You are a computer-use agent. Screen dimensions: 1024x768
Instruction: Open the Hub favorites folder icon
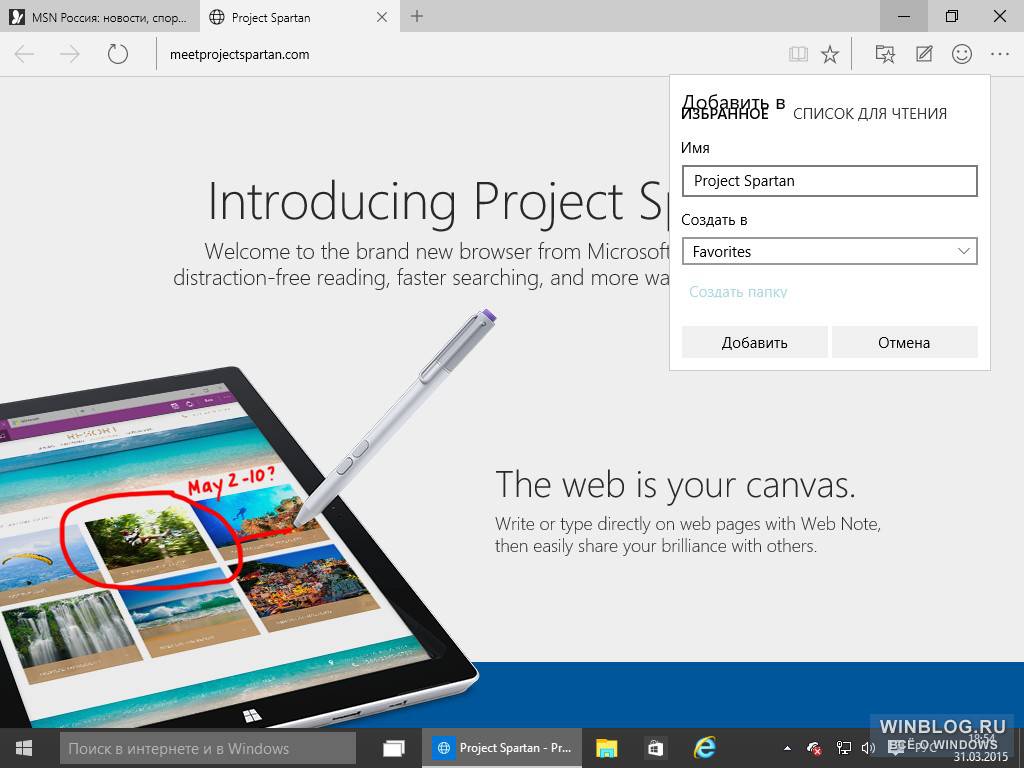tap(885, 54)
